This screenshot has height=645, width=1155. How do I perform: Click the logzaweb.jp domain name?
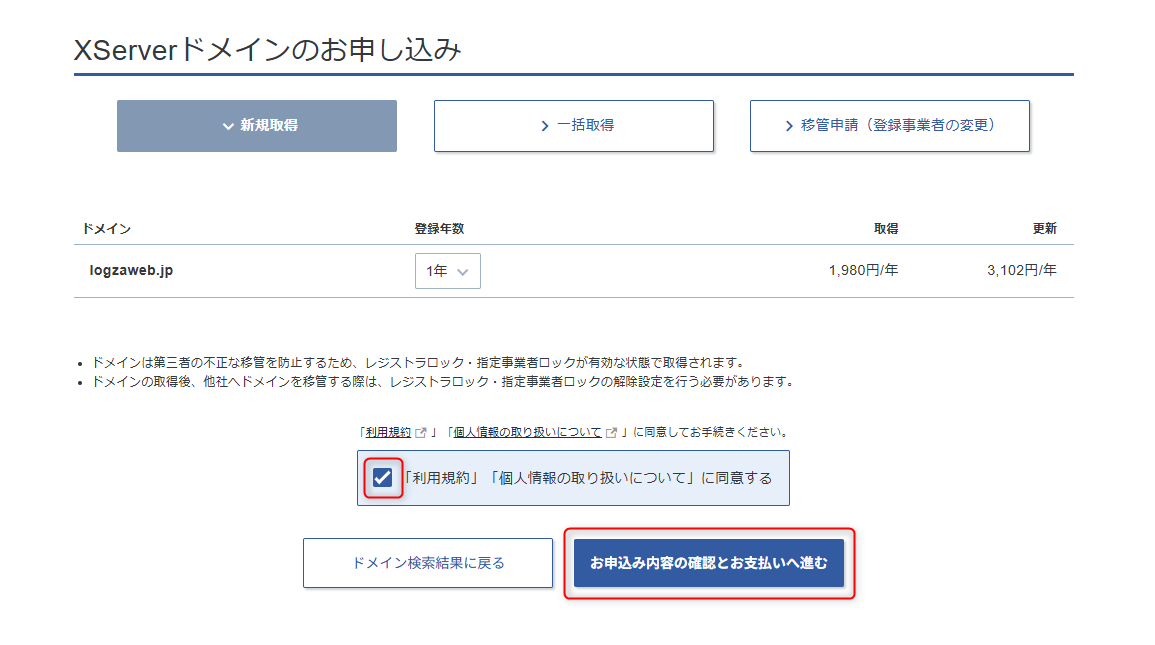coord(131,270)
